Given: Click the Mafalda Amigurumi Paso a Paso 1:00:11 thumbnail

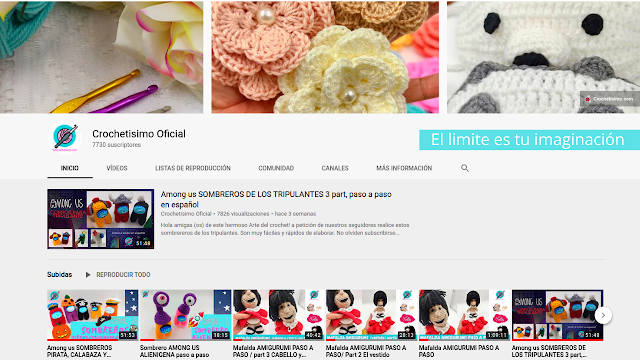Looking at the screenshot, I should tap(464, 315).
